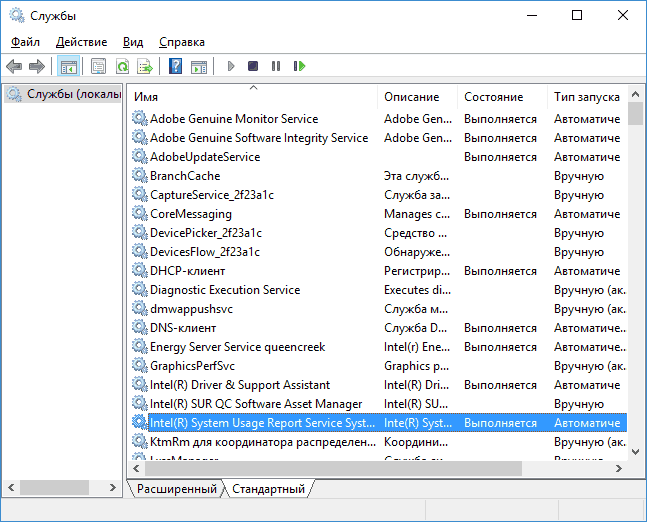Open Help via the question mark icon
Screen dimensions: 647x522
175,66
